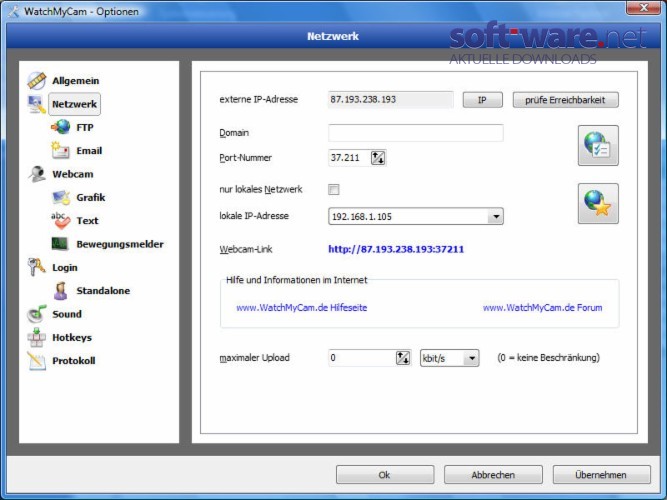Image resolution: width=667 pixels, height=500 pixels.
Task: Click the Übernehmen button
Action: (601, 474)
